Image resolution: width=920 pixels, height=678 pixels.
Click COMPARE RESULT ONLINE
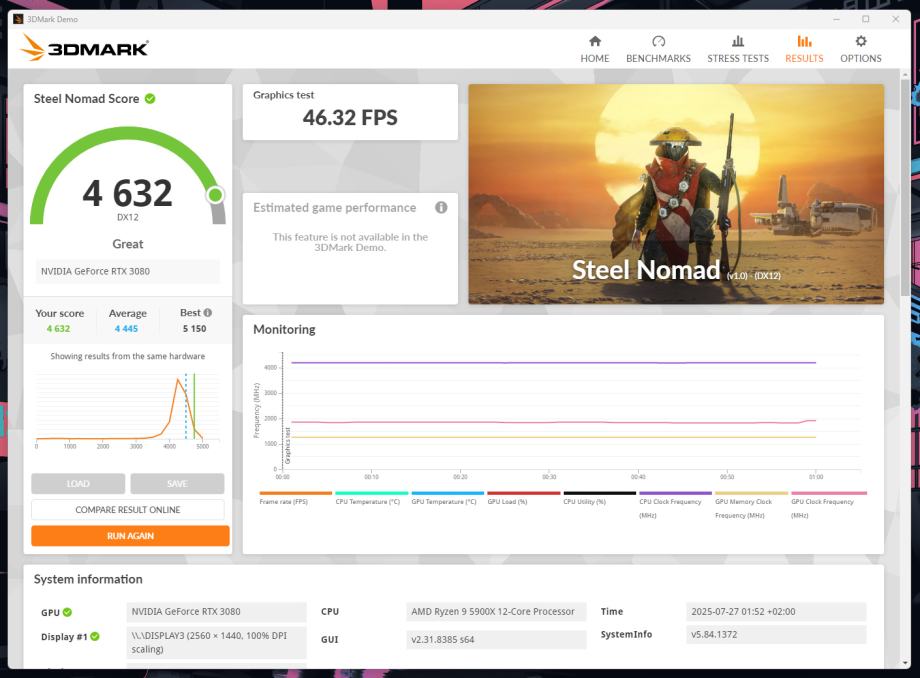pyautogui.click(x=128, y=510)
